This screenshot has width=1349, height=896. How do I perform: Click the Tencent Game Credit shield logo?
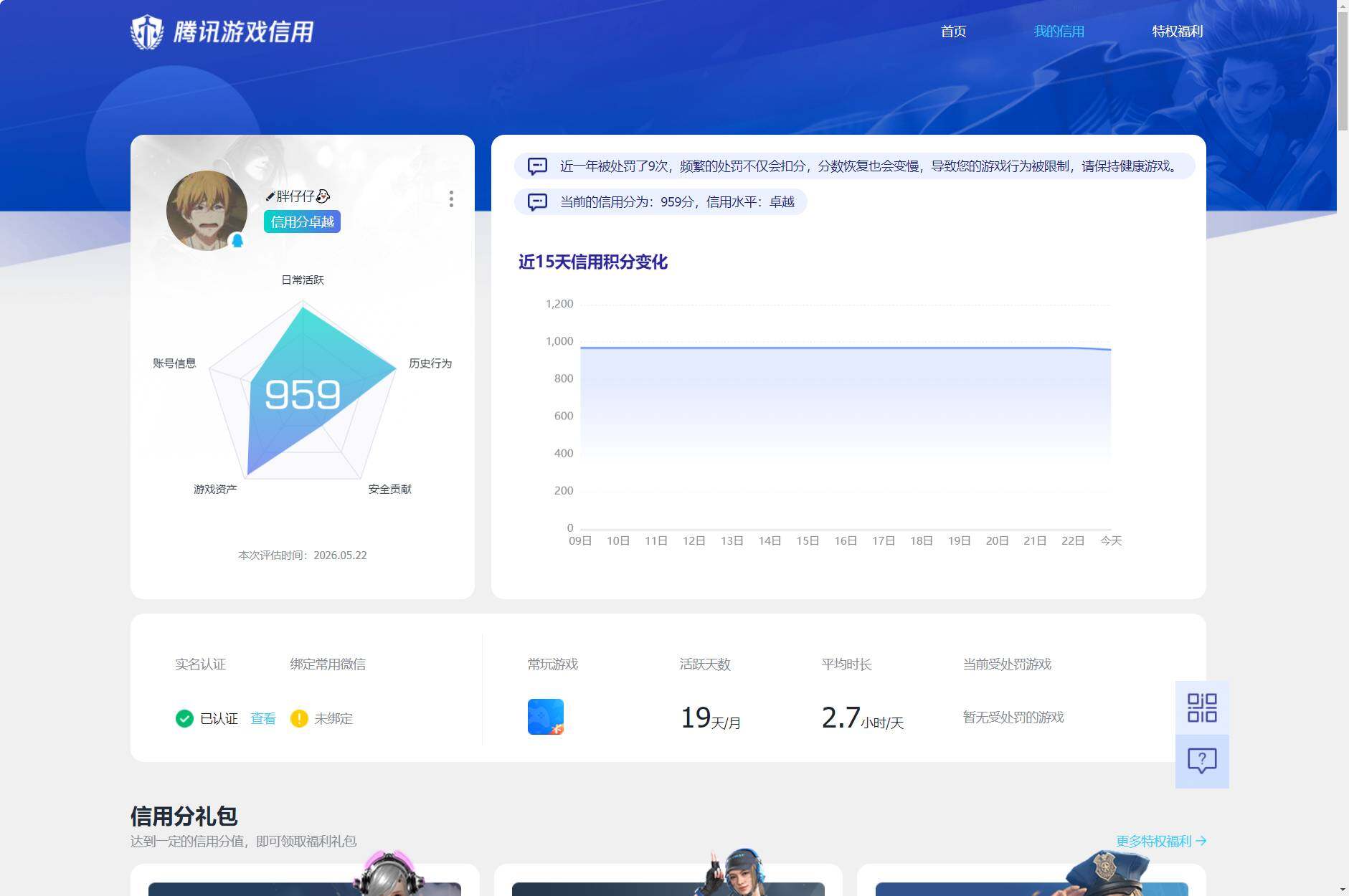147,32
